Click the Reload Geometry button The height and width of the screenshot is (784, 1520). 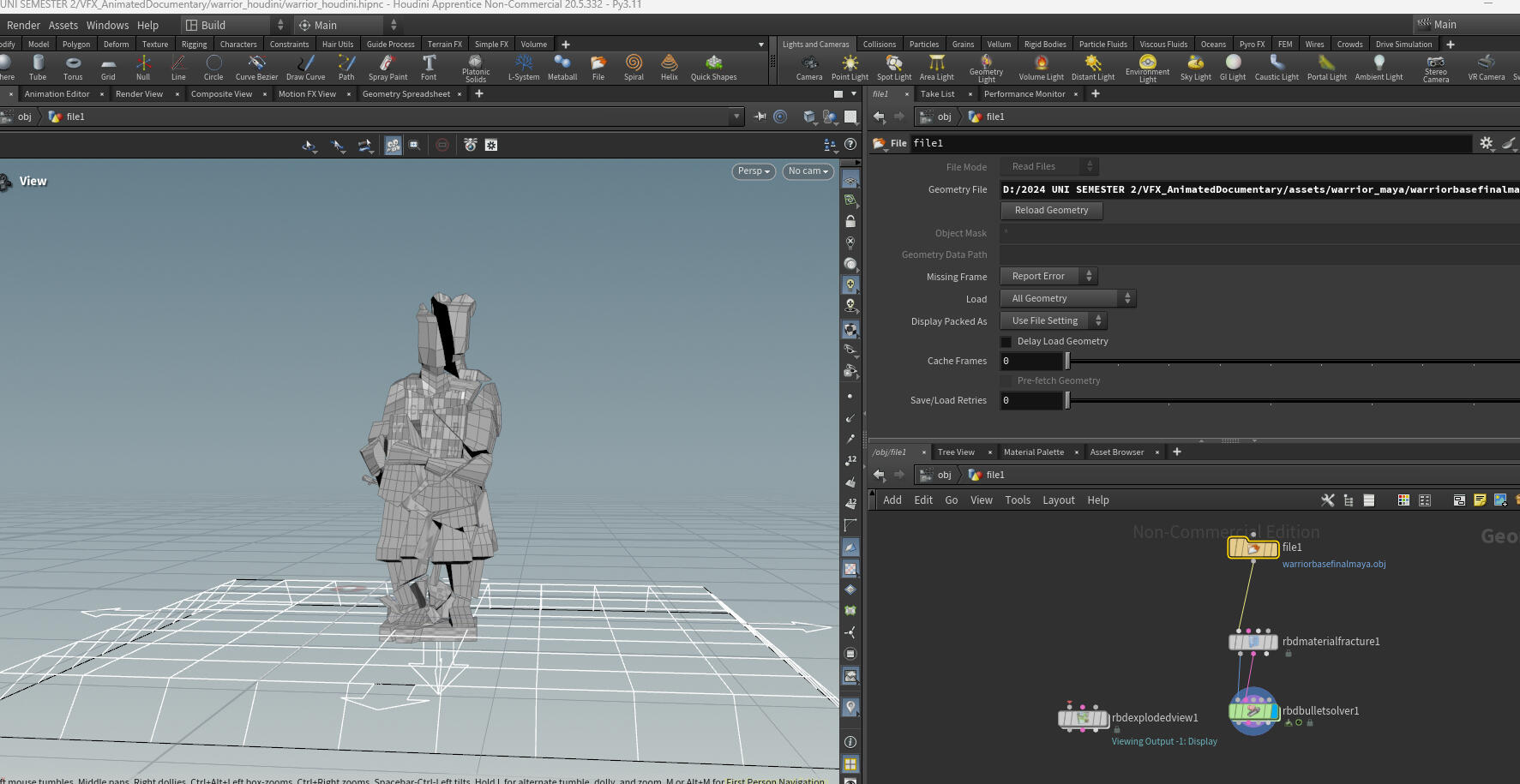point(1051,211)
